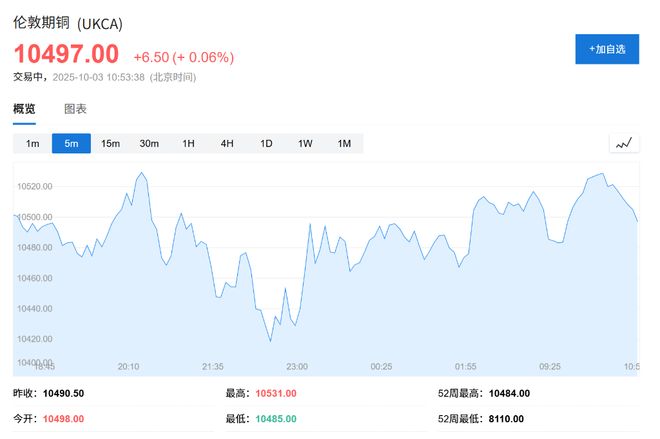660x439 pixels.
Task: Click the chart type line icon
Action: [624, 144]
